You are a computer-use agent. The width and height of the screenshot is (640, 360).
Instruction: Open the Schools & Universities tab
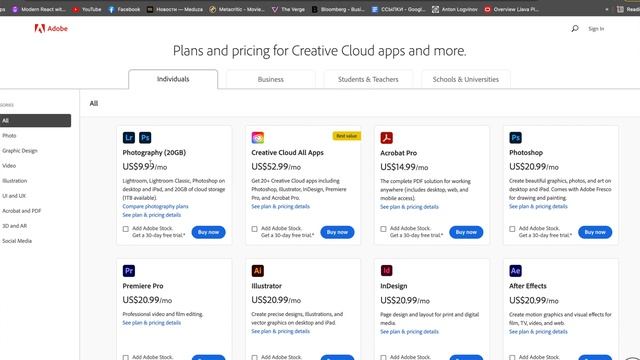point(466,79)
